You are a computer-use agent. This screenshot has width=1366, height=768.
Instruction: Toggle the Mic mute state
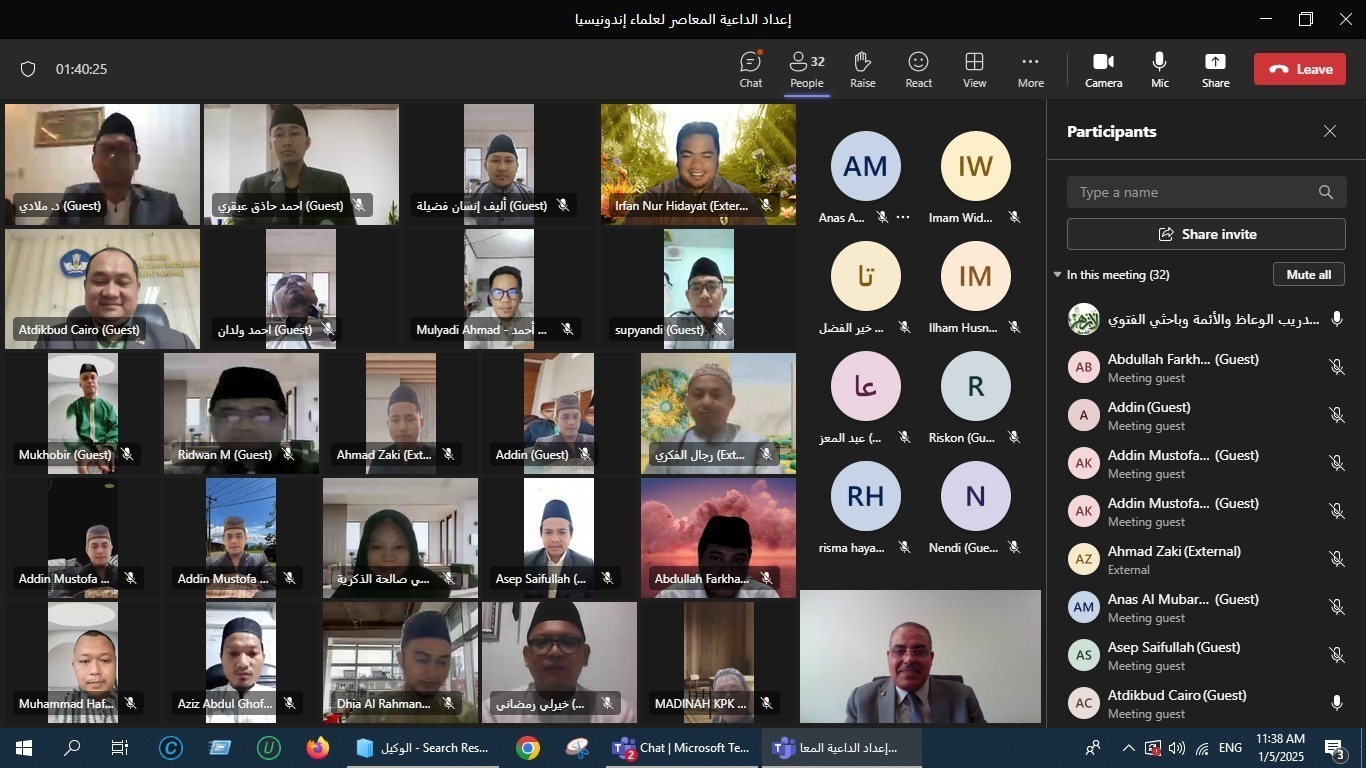point(1159,69)
